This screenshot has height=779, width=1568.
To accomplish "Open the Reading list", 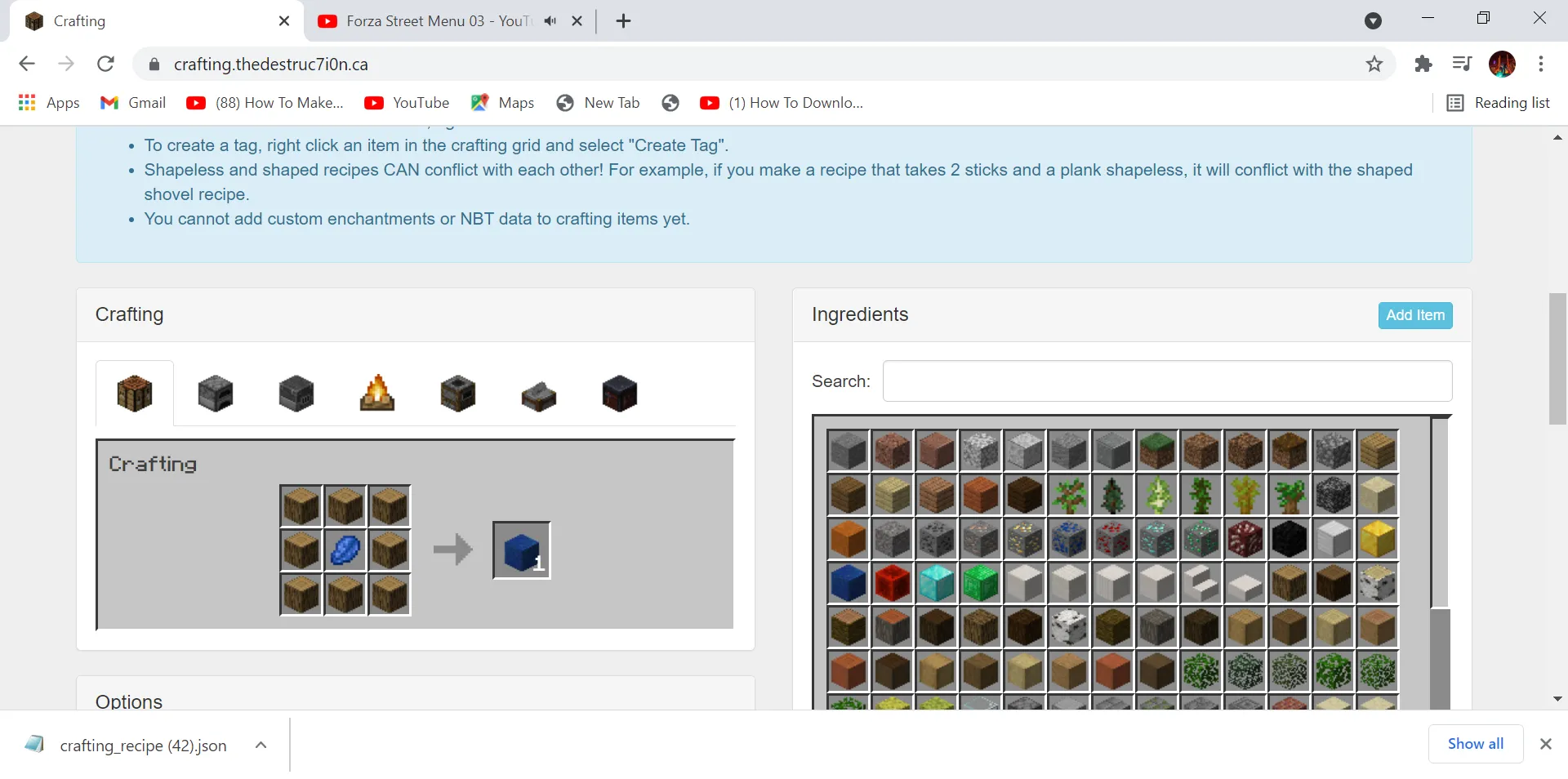I will 1499,103.
